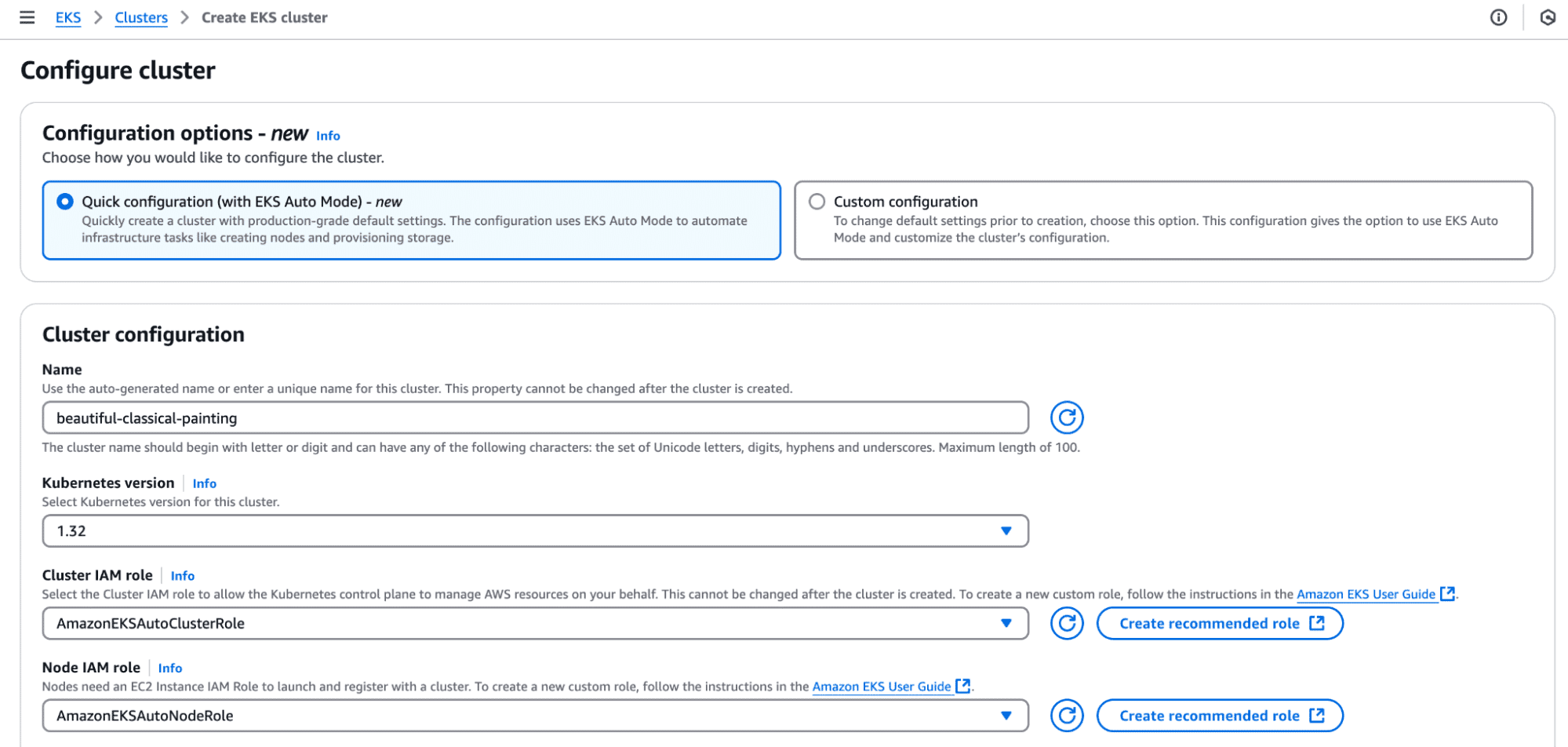Click the external-link icon after the Cluster IAM role User Guide link

coord(1448,594)
